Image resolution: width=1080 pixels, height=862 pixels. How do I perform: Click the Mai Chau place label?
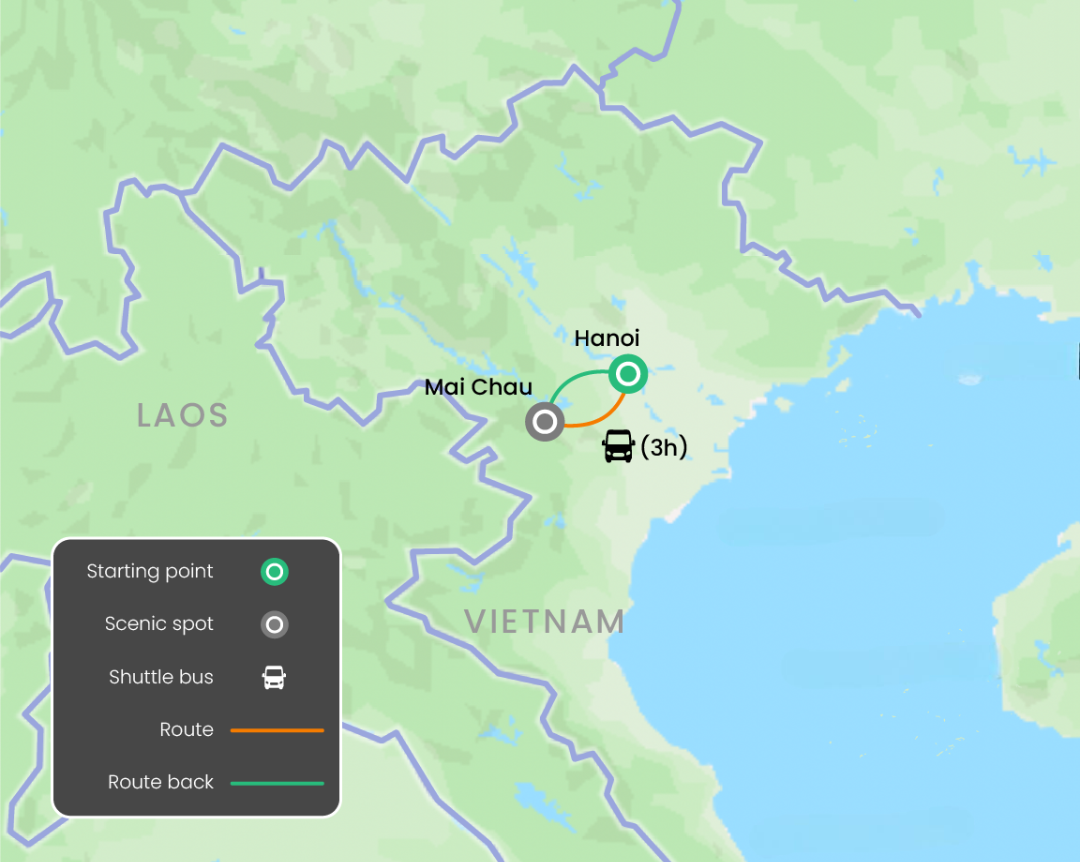[478, 387]
